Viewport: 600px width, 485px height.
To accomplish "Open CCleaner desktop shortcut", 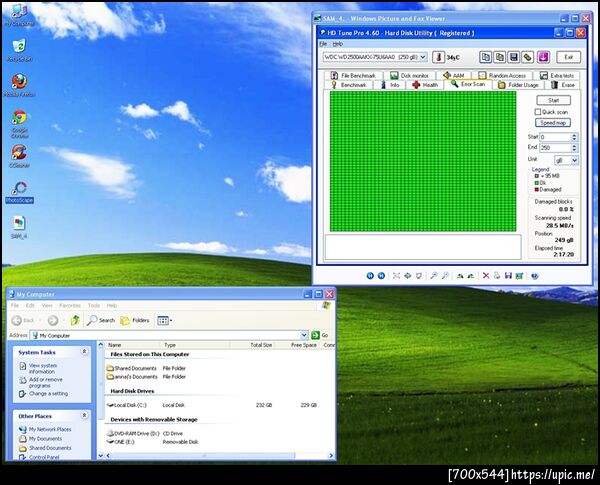I will click(19, 156).
